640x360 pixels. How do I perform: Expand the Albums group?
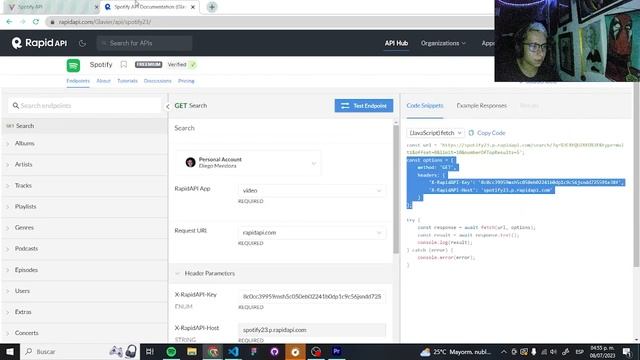coord(84,143)
